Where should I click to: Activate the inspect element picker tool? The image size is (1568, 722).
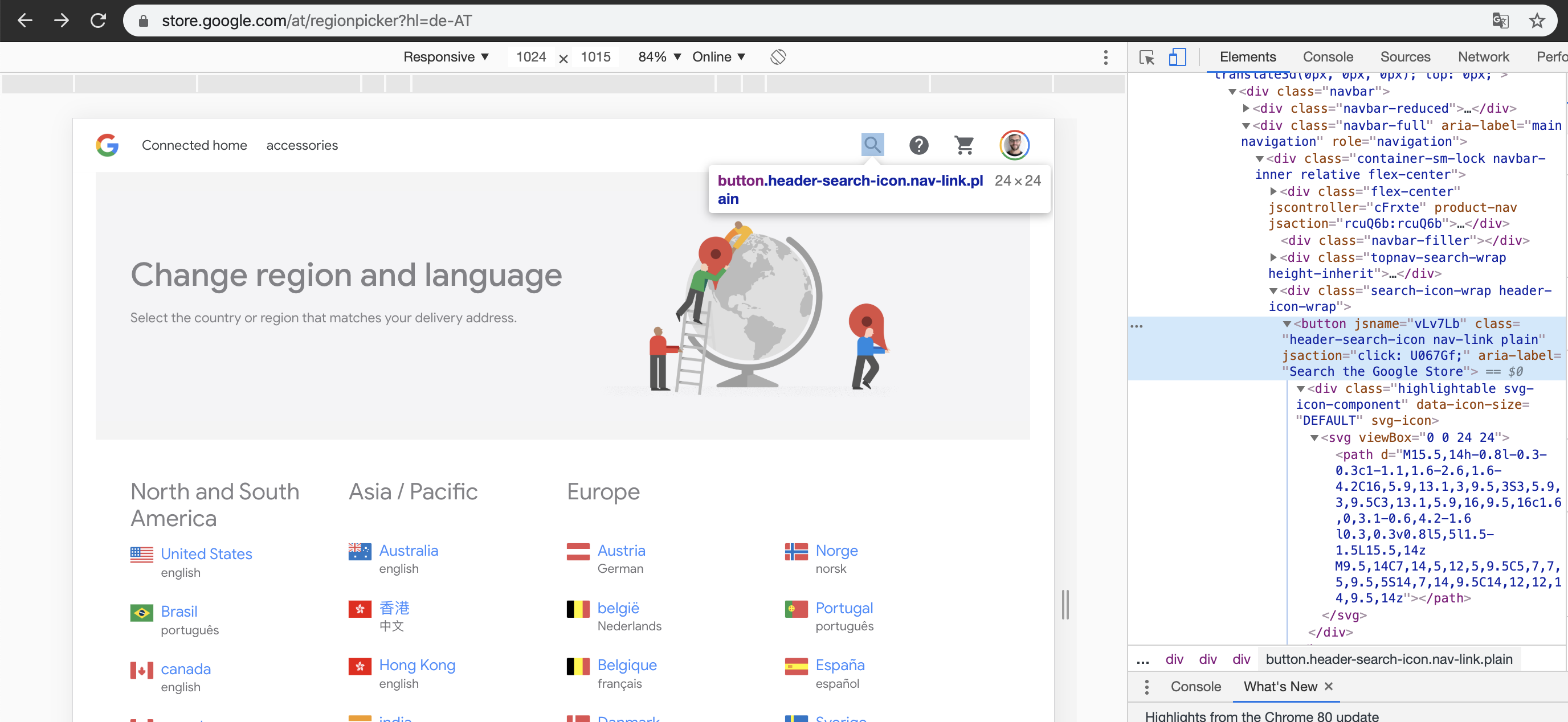click(x=1146, y=57)
